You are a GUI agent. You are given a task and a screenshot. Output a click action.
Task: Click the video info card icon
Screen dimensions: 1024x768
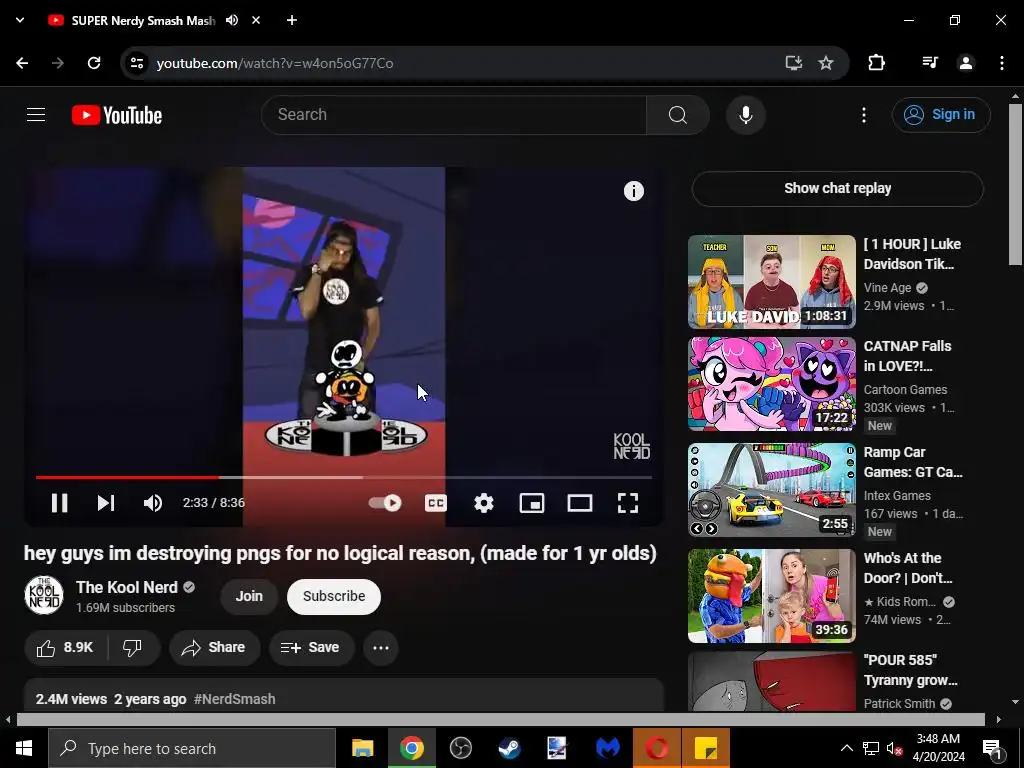[x=633, y=191]
